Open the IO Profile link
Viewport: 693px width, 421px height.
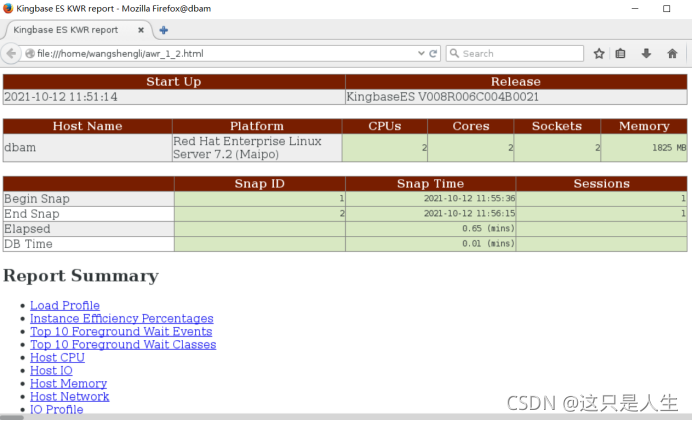pyautogui.click(x=57, y=409)
